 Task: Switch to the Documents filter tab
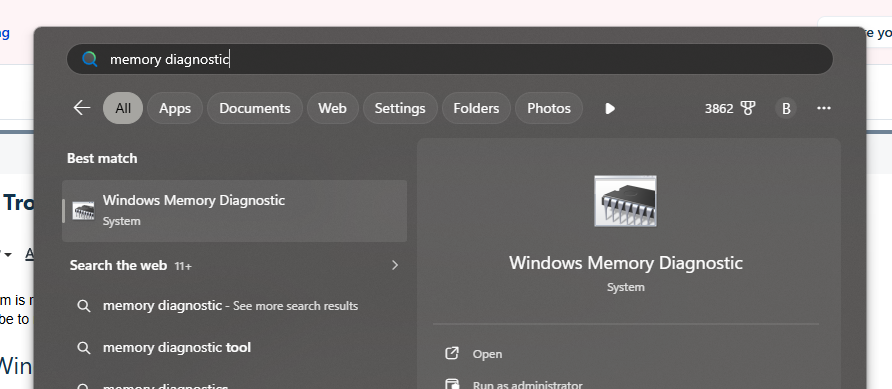255,108
